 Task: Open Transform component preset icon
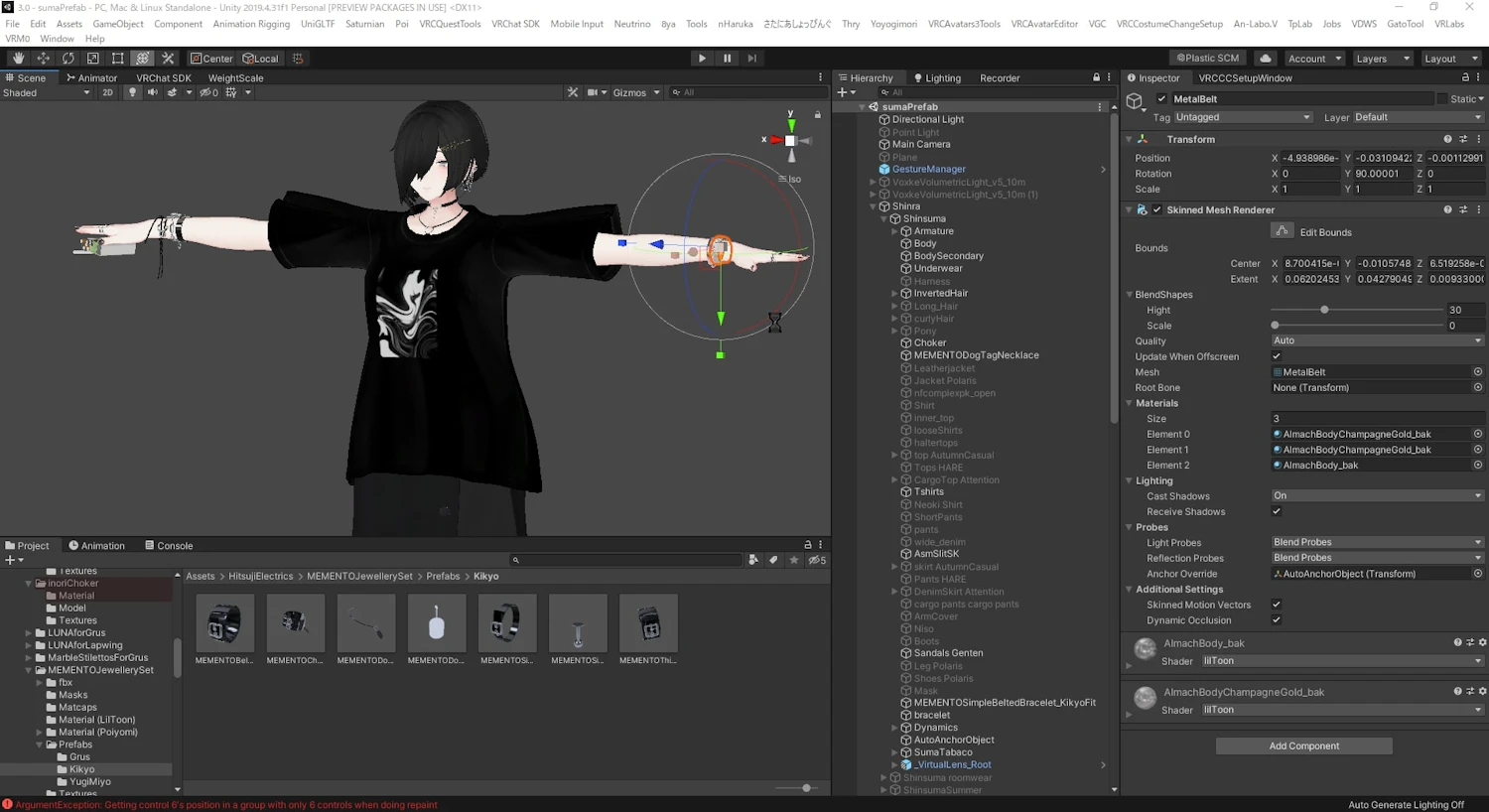(1463, 139)
